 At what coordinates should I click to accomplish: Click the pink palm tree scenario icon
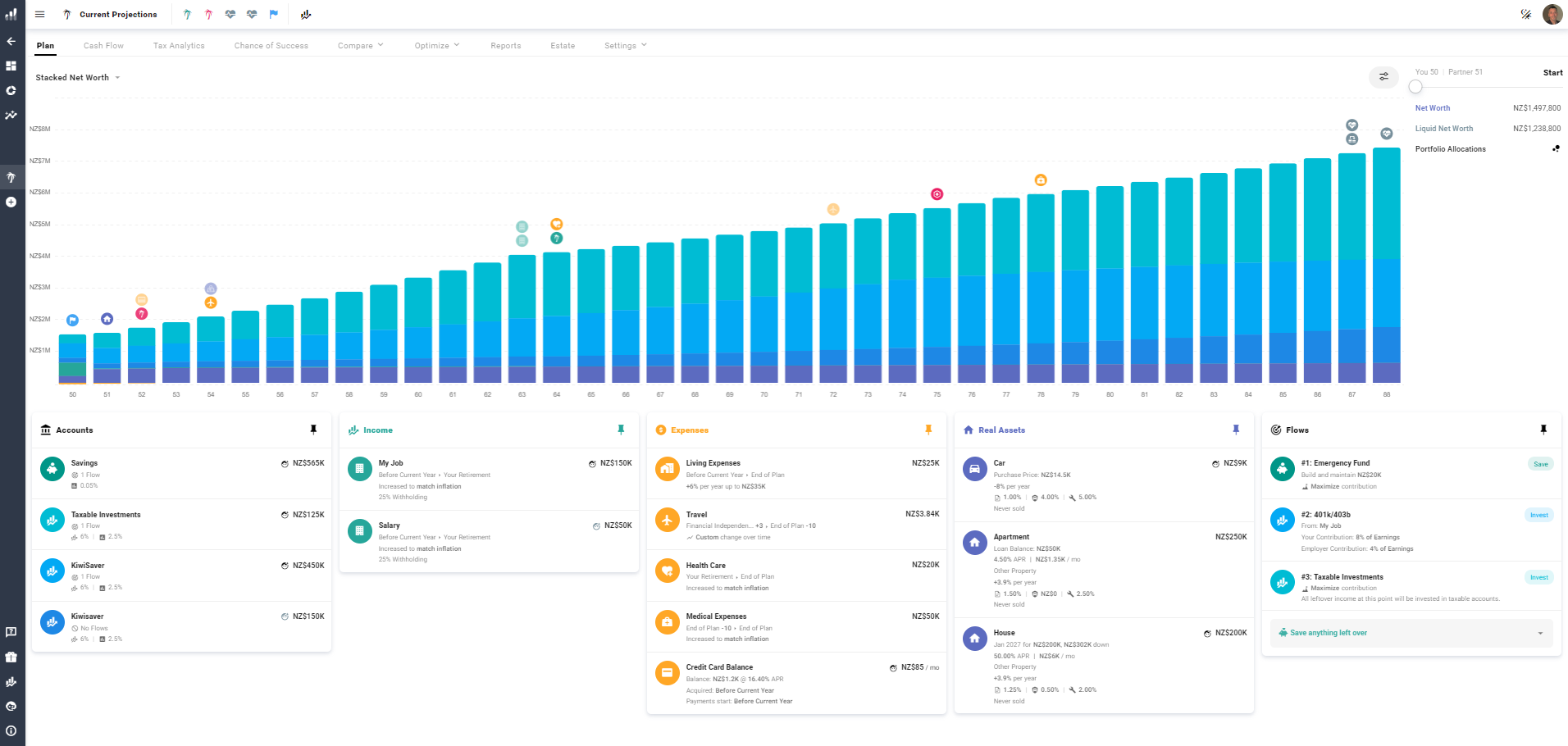pyautogui.click(x=208, y=14)
